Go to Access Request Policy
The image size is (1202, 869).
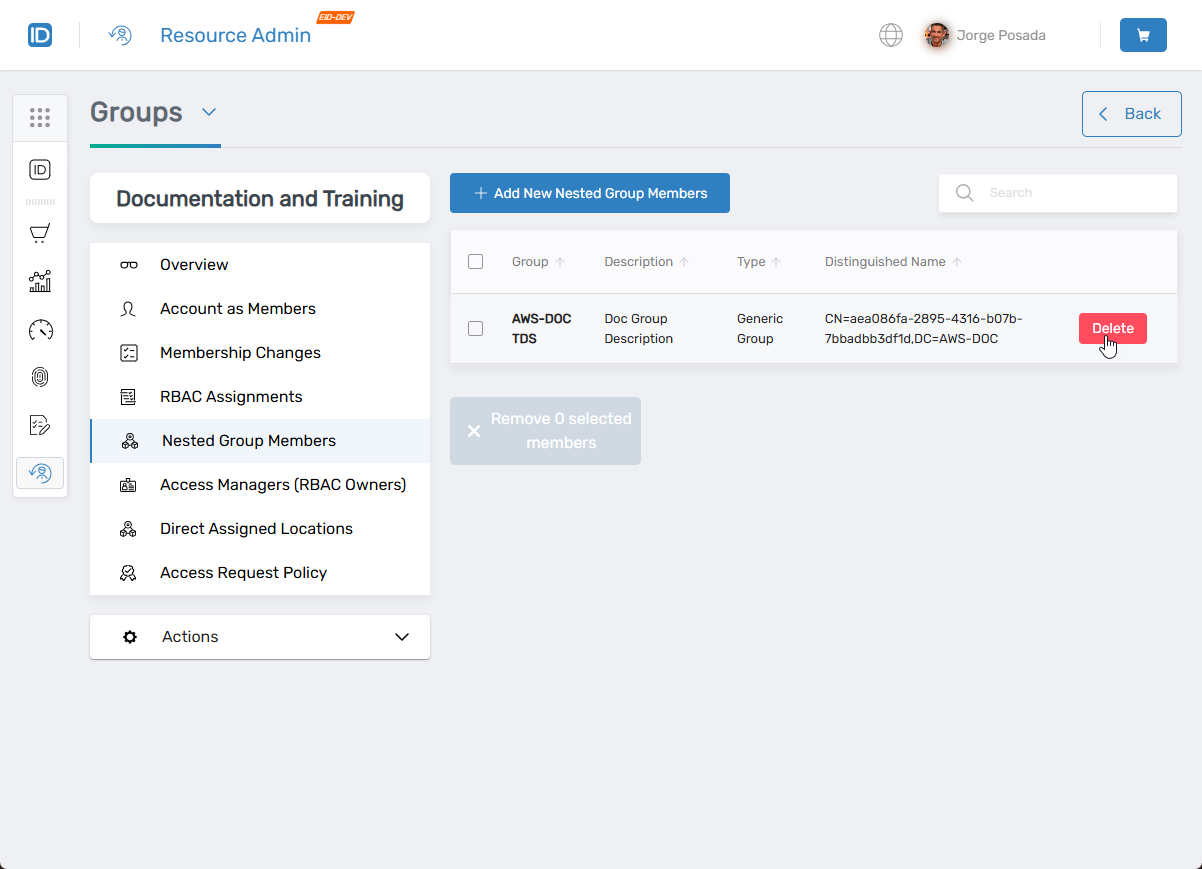243,573
